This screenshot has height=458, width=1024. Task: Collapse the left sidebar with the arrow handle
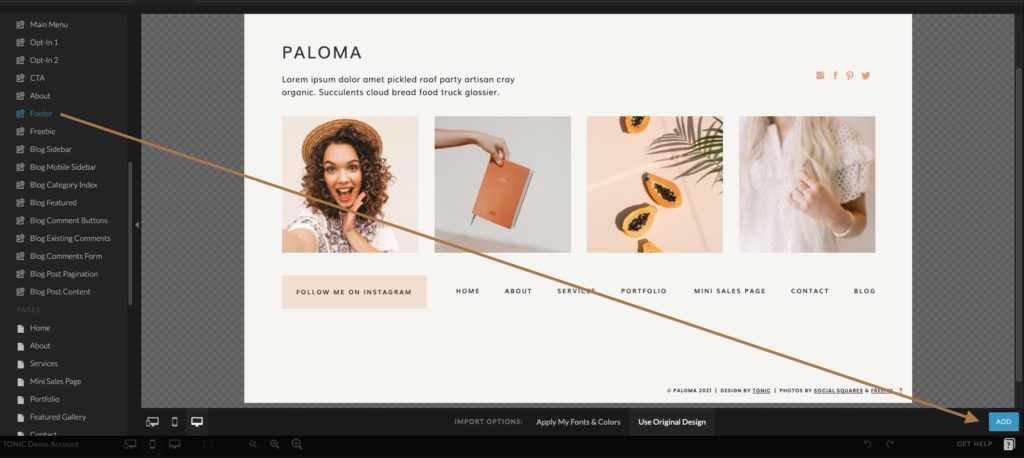tap(136, 225)
